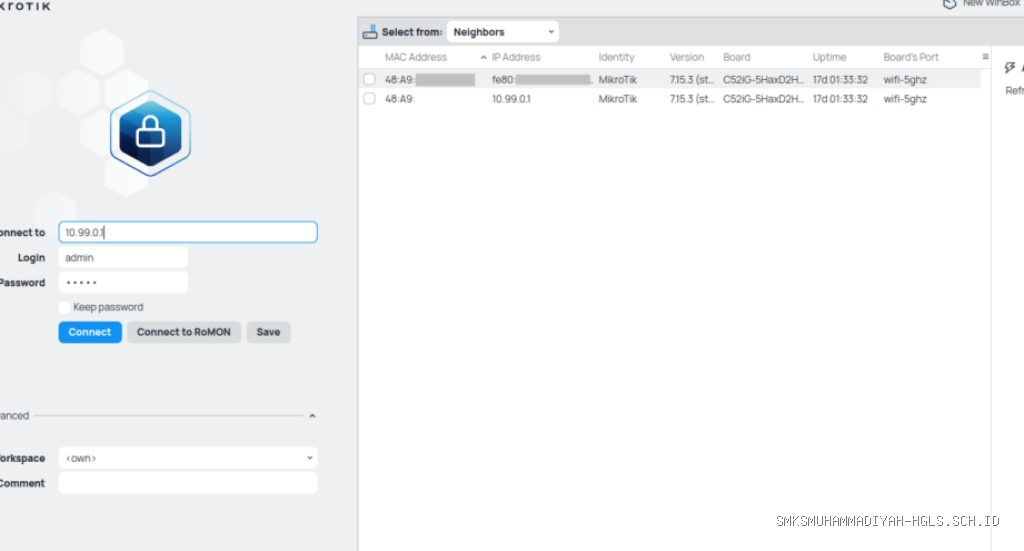This screenshot has height=551, width=1024.
Task: Click MikroTik identity in the fe80 row
Action: point(618,80)
